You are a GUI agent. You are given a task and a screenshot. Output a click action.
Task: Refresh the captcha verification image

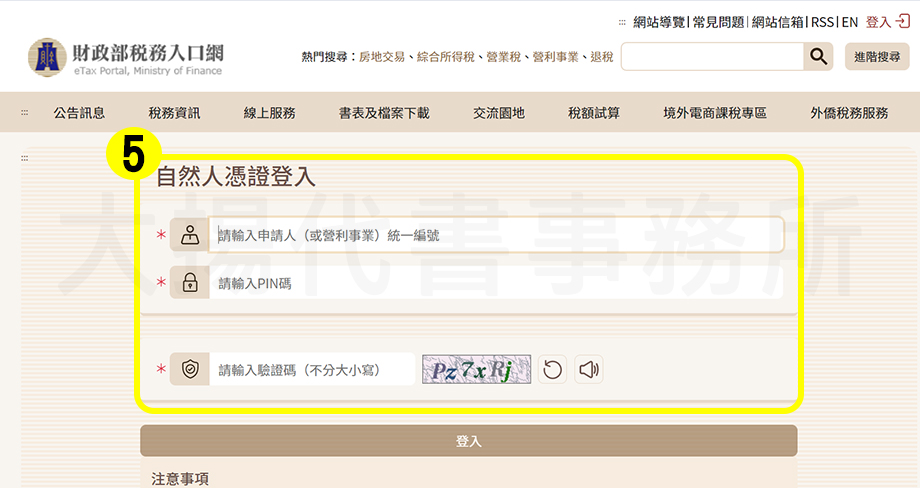(552, 370)
